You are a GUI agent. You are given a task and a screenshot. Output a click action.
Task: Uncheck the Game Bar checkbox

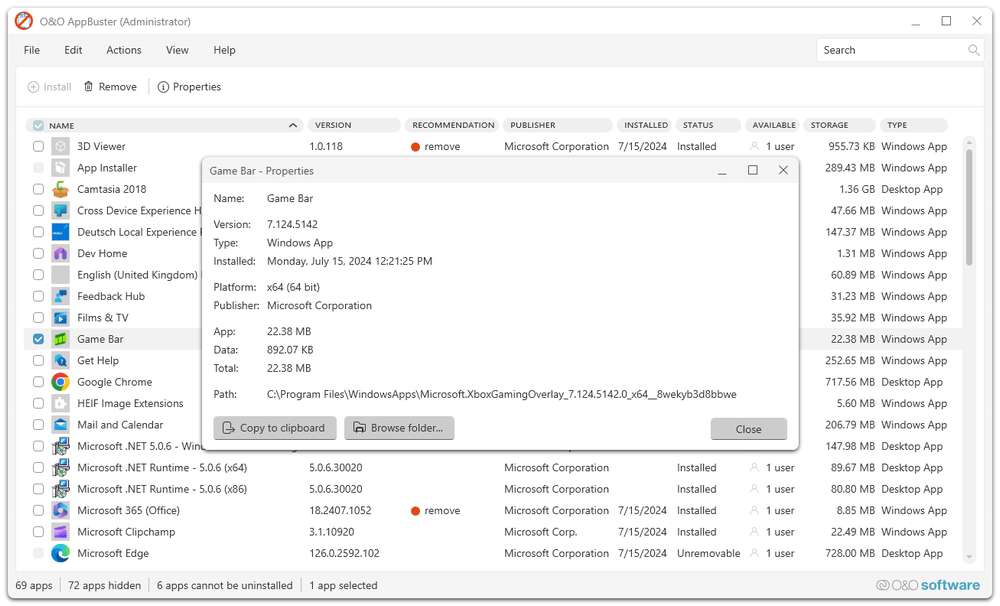[x=38, y=339]
